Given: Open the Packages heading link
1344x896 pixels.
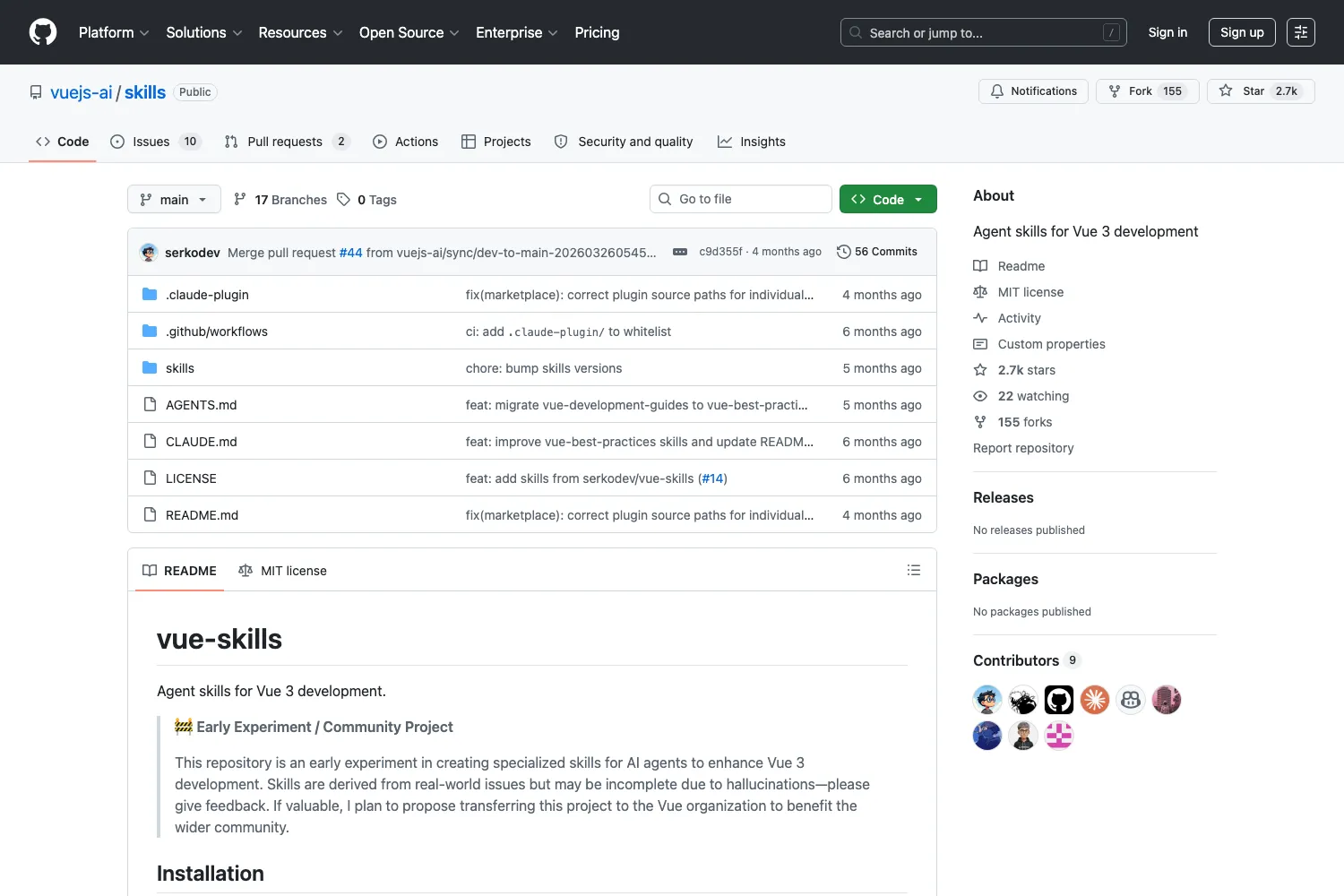Looking at the screenshot, I should (1005, 579).
